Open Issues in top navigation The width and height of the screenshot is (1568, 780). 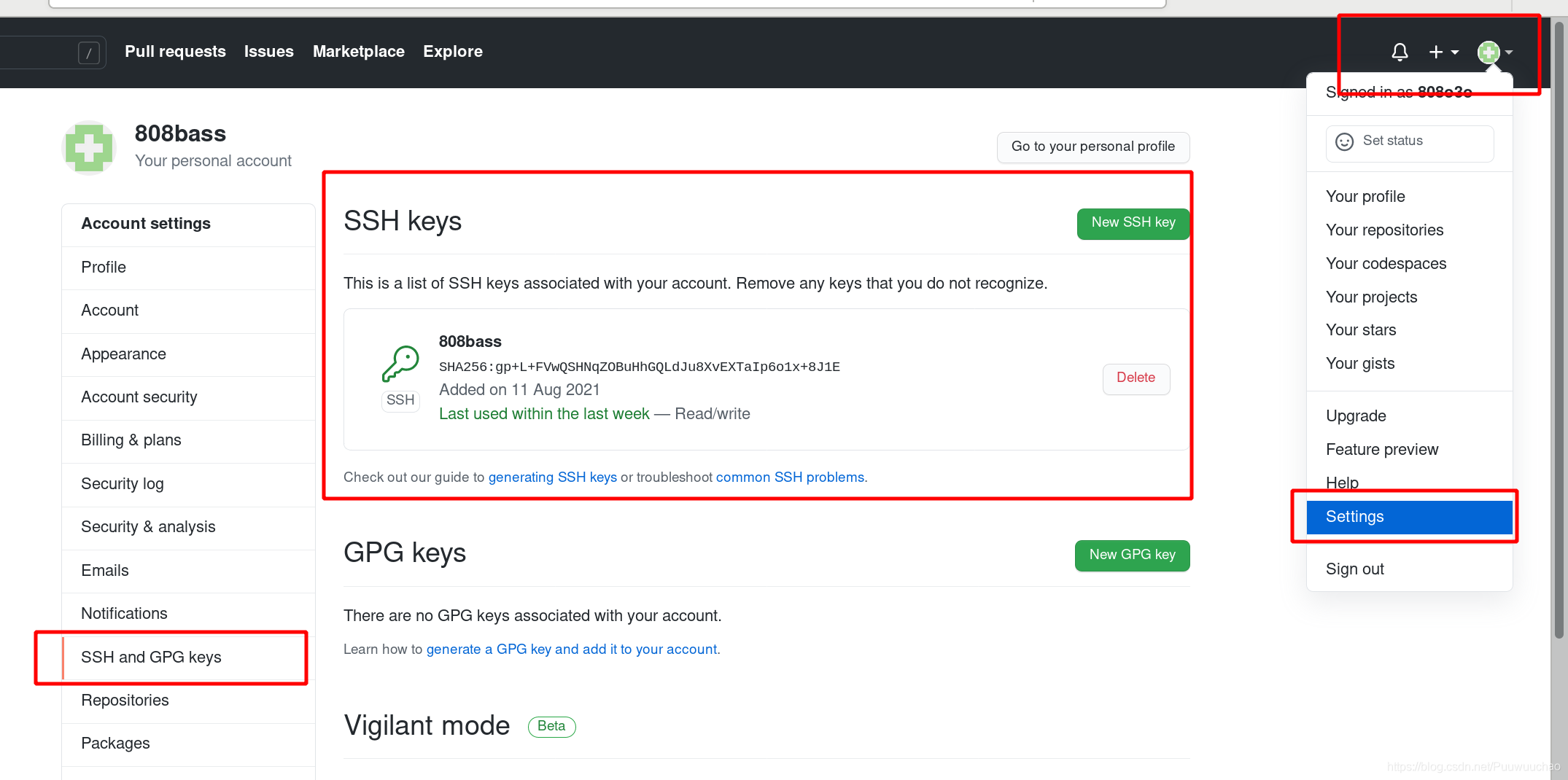pos(269,52)
